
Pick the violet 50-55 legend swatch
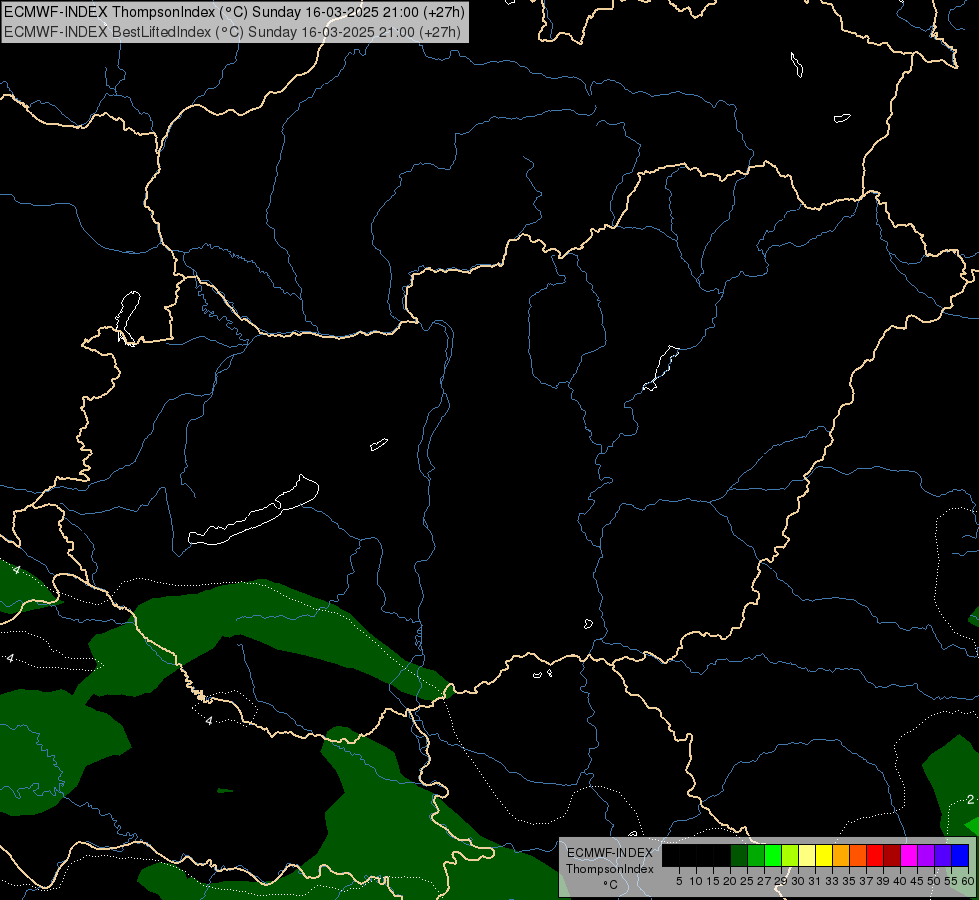(x=943, y=856)
